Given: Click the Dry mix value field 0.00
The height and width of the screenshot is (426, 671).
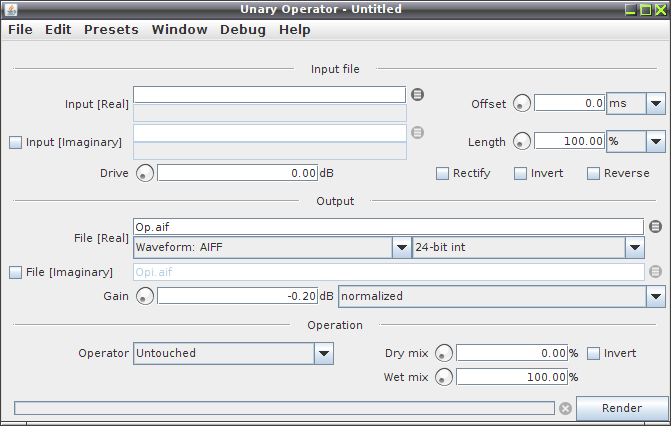Looking at the screenshot, I should pyautogui.click(x=512, y=353).
